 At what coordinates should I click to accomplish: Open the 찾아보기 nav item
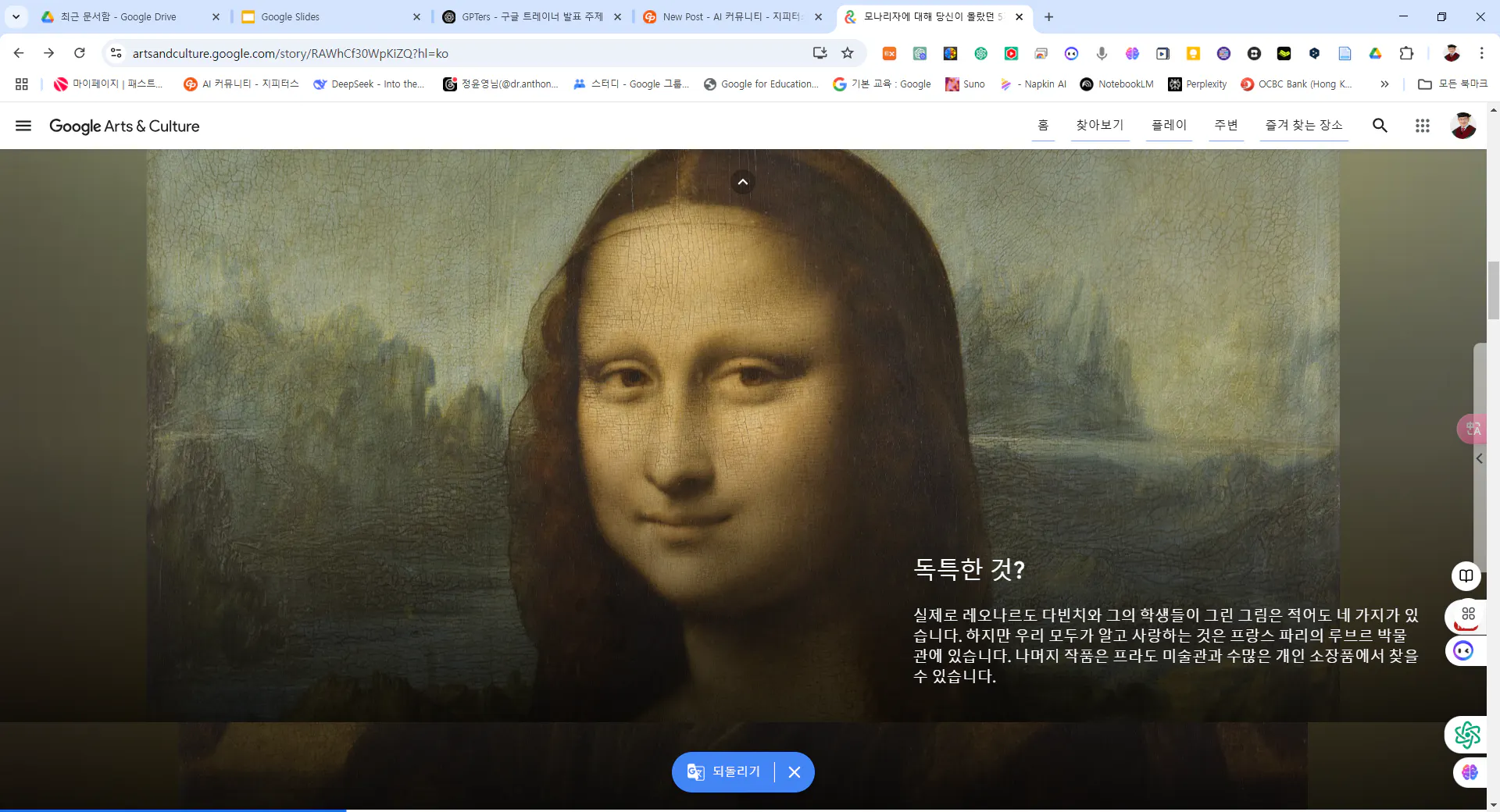coord(1099,125)
